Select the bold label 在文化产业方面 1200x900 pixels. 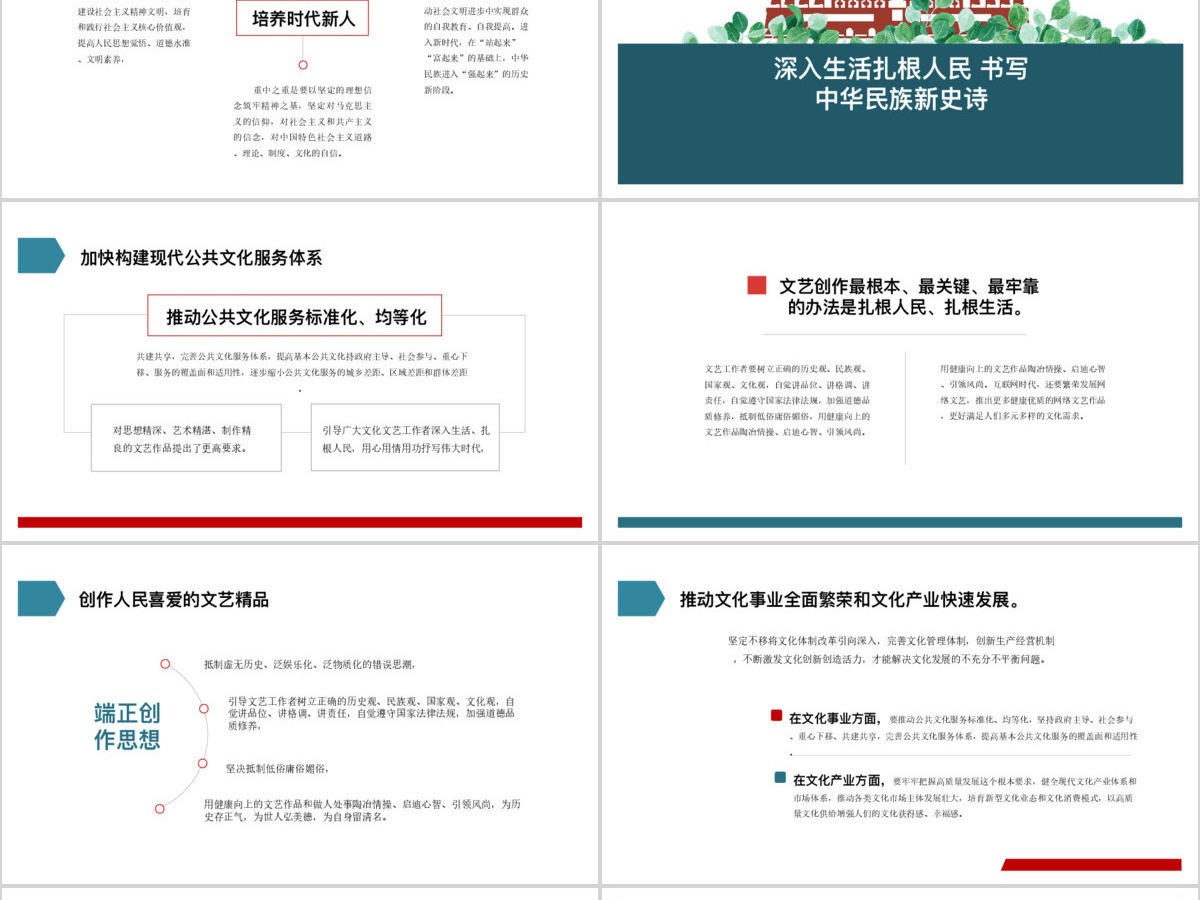(x=838, y=780)
